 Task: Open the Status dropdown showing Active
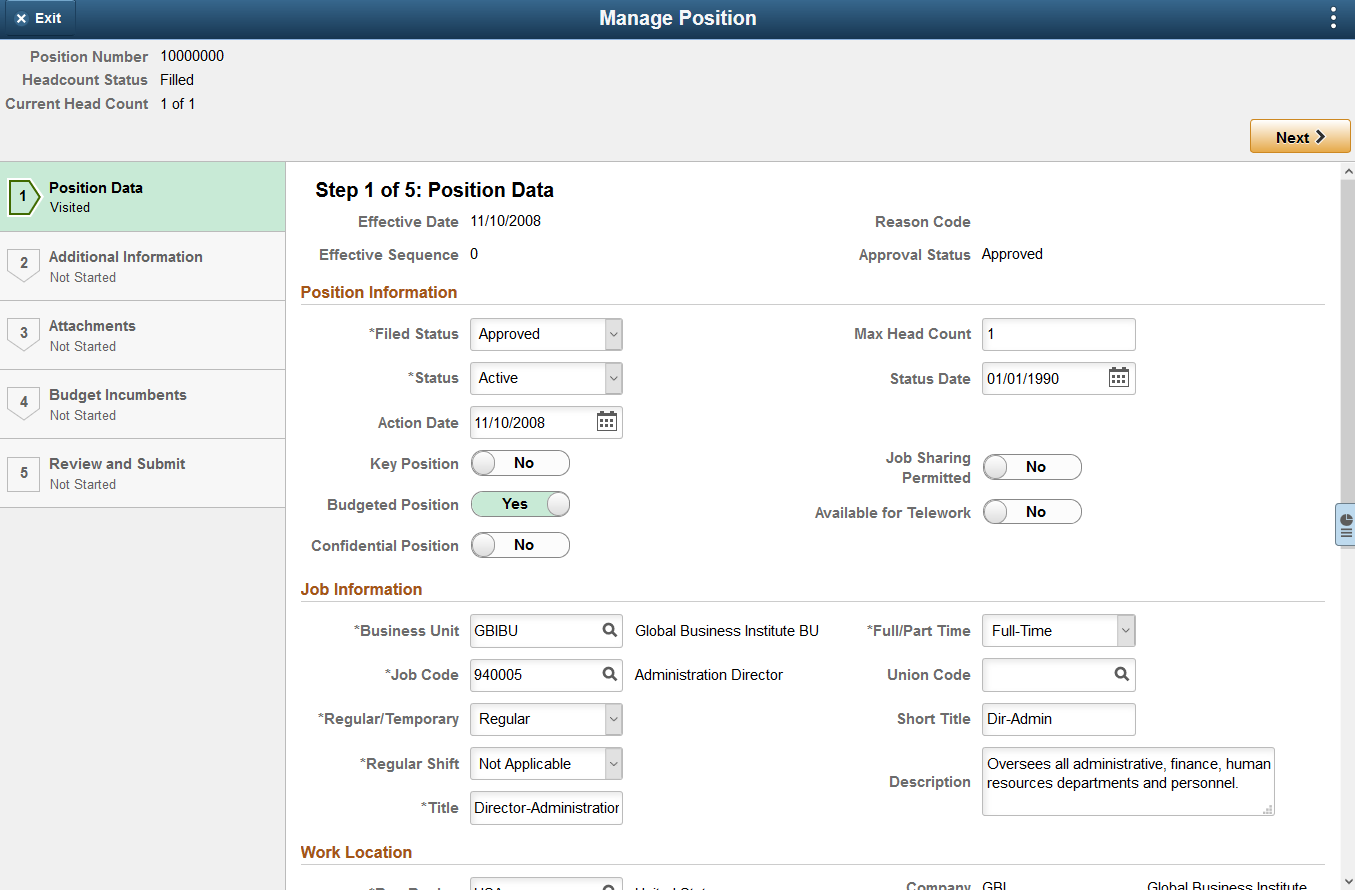[x=546, y=378]
